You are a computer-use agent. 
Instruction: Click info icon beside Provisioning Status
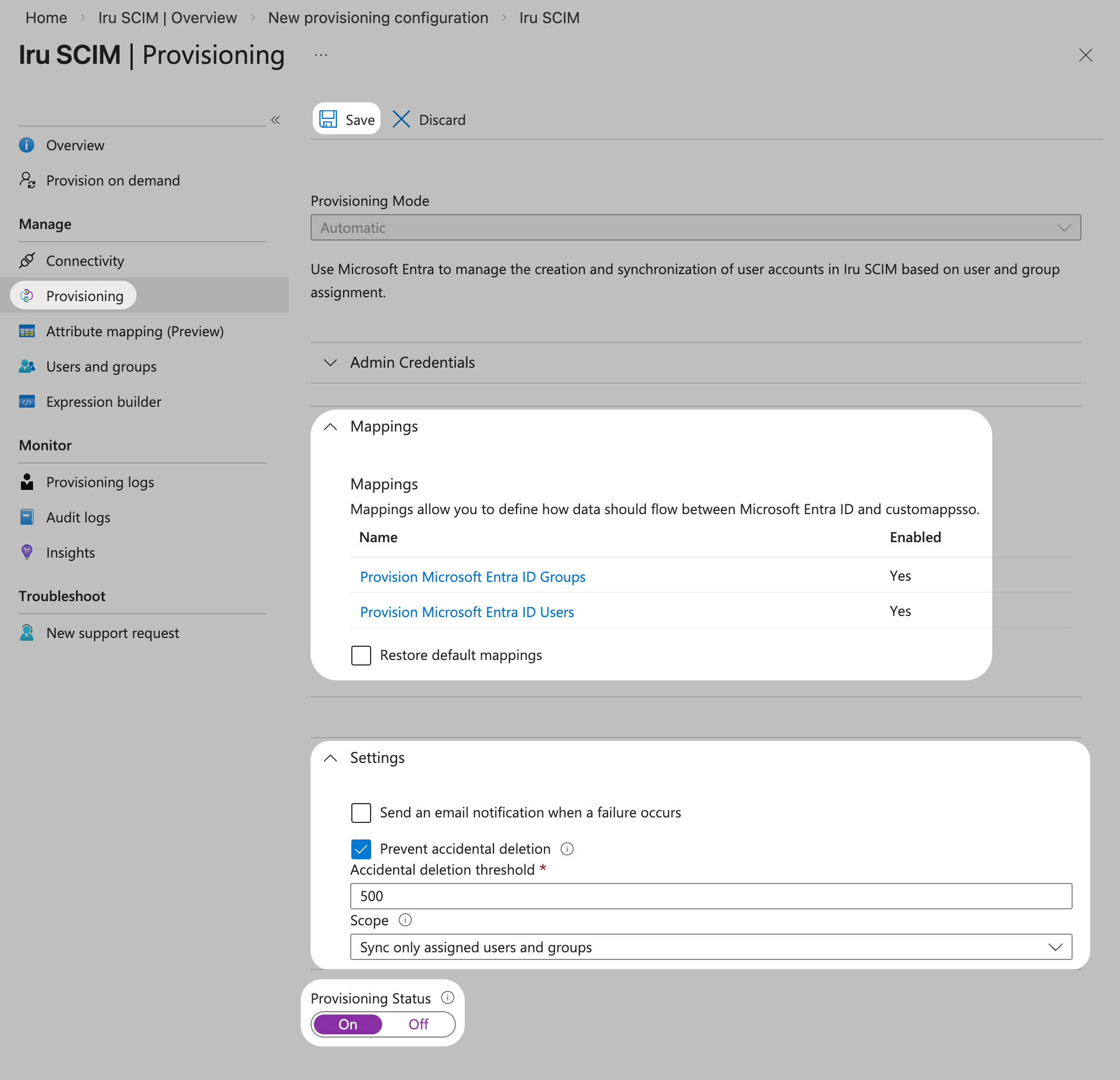448,997
